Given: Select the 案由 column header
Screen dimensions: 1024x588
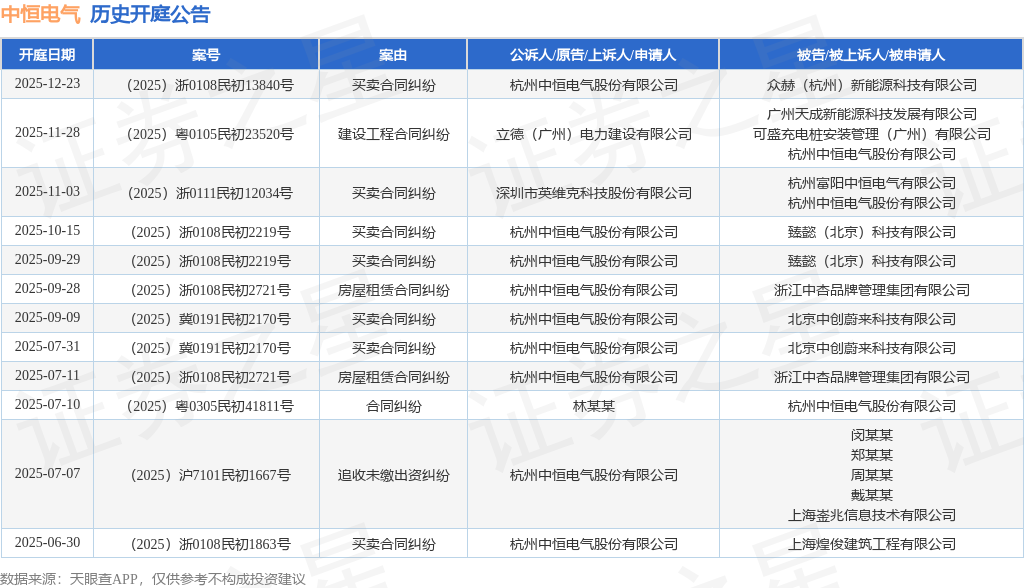Looking at the screenshot, I should click(393, 55).
